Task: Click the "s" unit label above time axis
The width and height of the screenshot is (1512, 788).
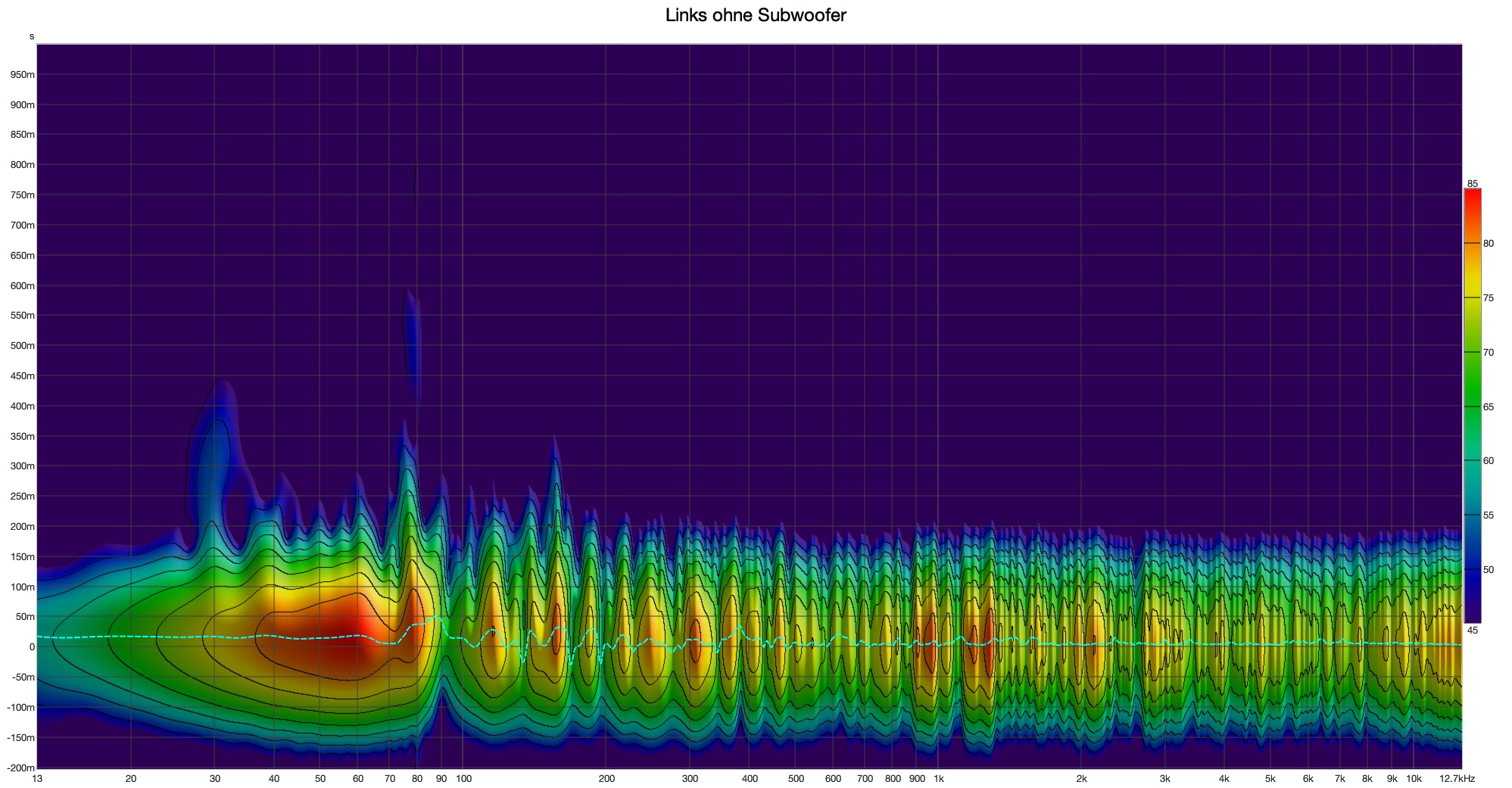Action: [x=32, y=36]
